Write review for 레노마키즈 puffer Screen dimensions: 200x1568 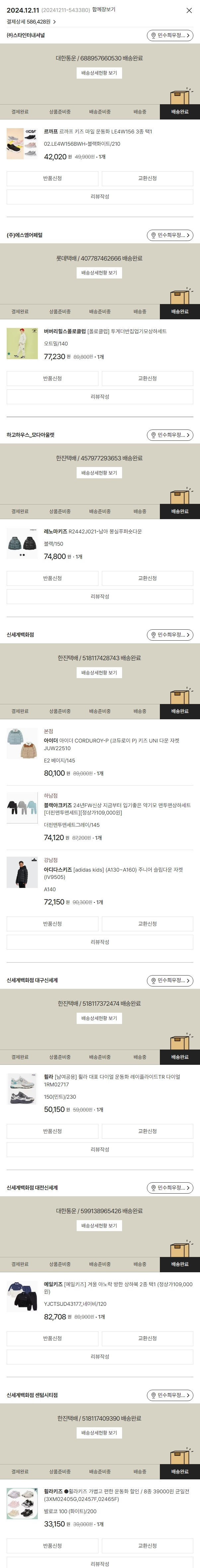[100, 596]
